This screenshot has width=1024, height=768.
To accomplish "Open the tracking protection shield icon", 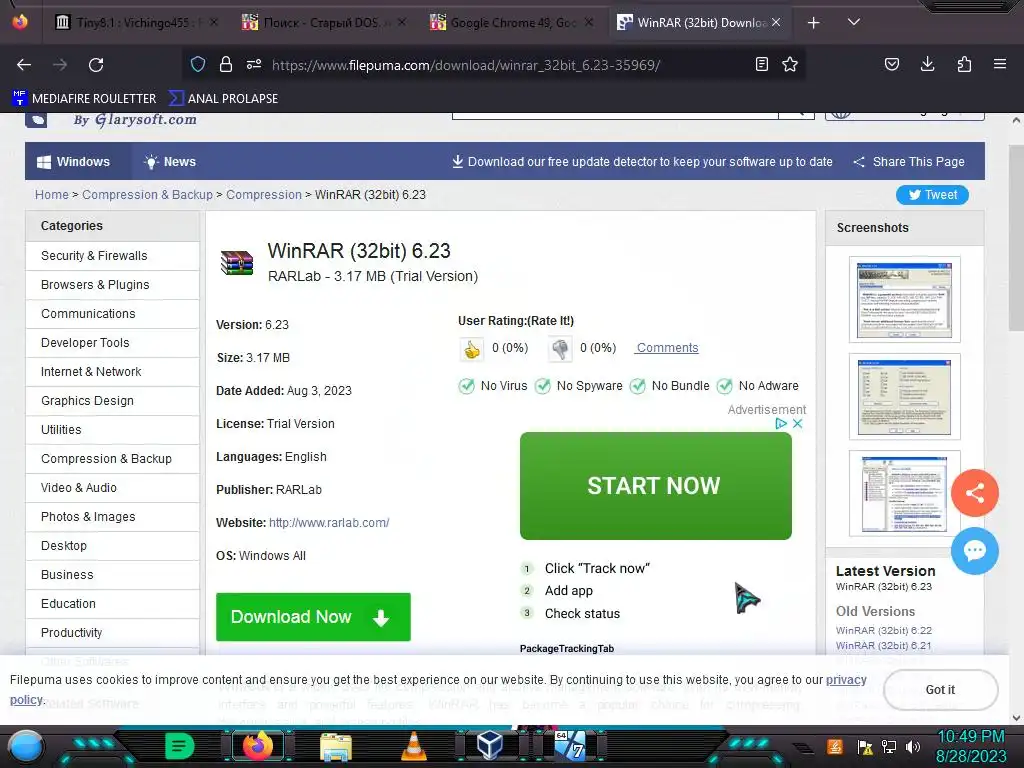I will pyautogui.click(x=198, y=64).
